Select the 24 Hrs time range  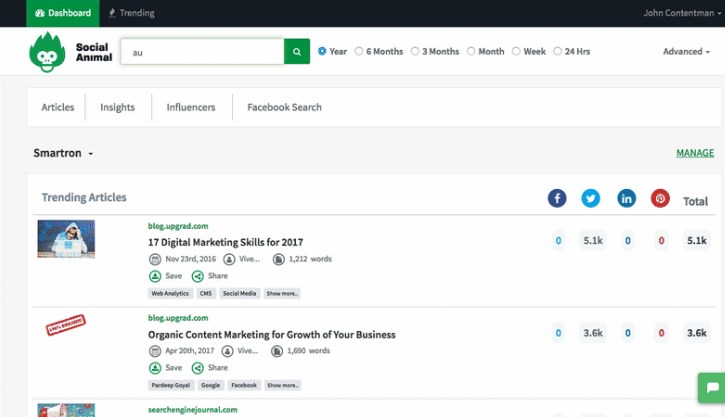click(x=558, y=51)
